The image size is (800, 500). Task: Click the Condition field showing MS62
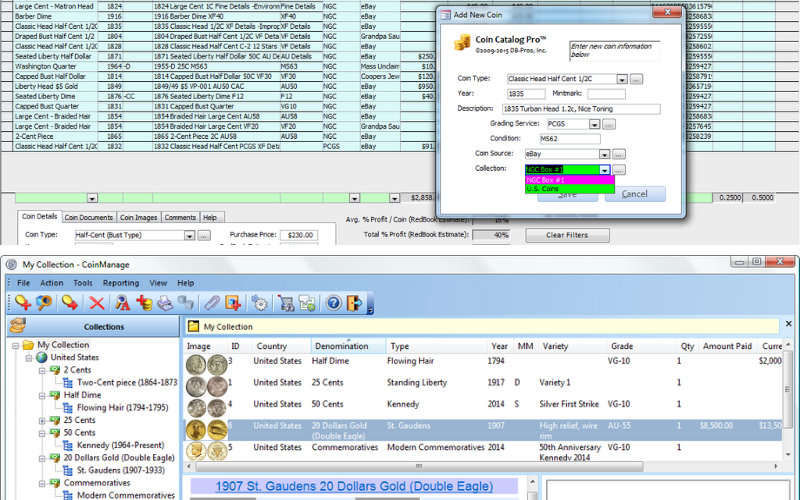coord(570,139)
